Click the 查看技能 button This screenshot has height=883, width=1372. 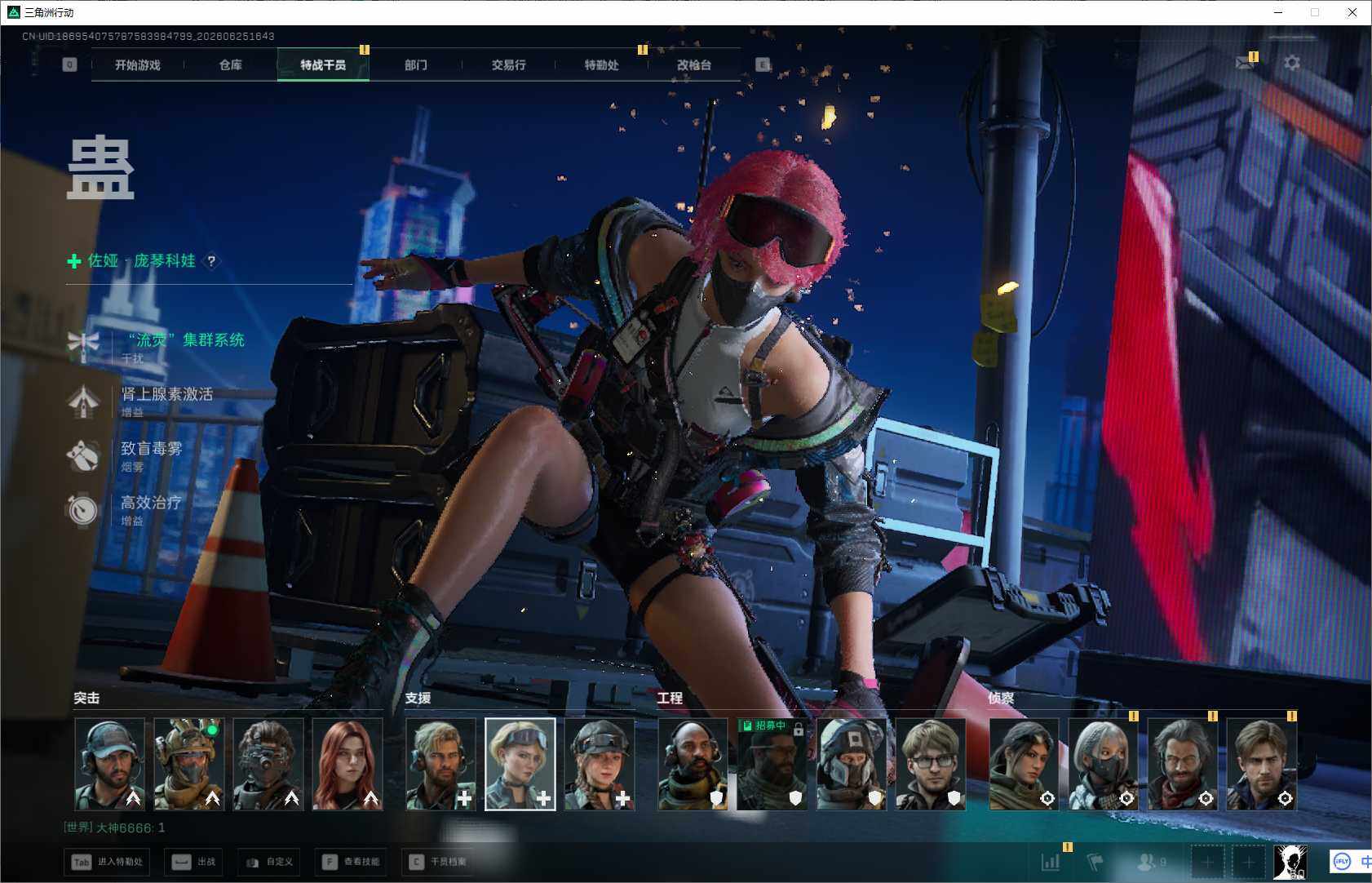(x=351, y=862)
